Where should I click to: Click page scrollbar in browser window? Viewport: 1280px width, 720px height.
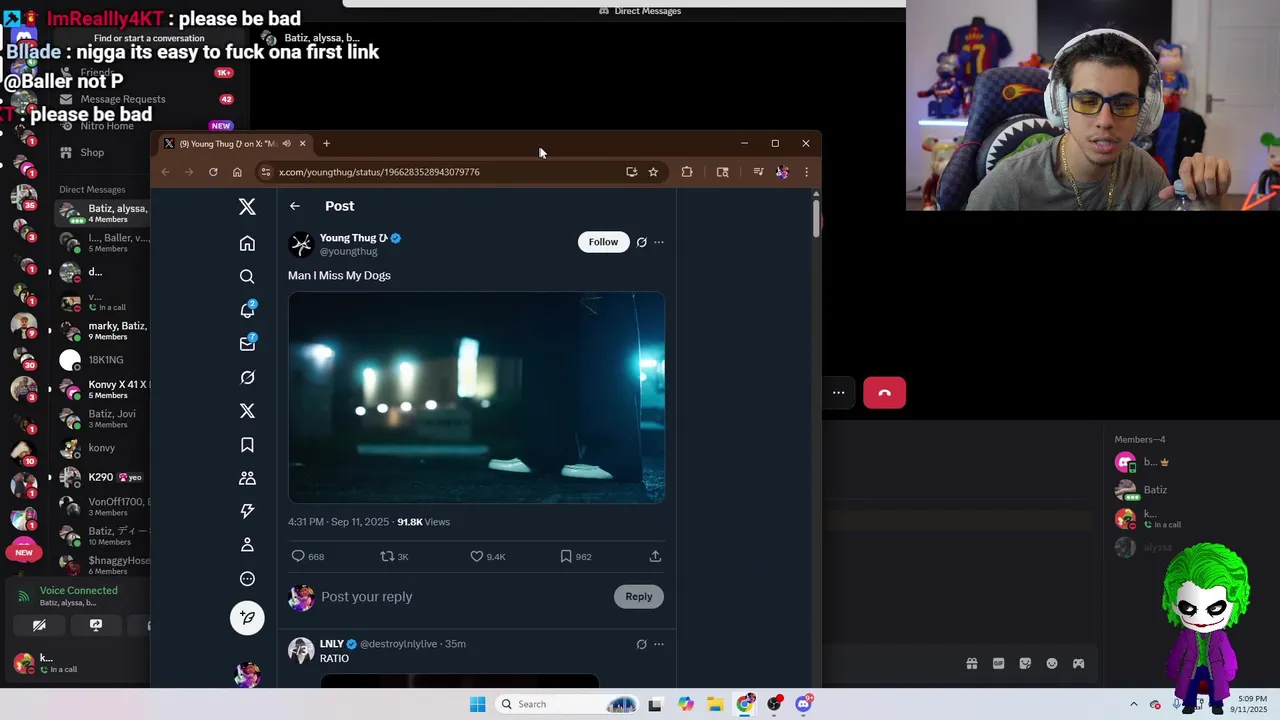(816, 218)
